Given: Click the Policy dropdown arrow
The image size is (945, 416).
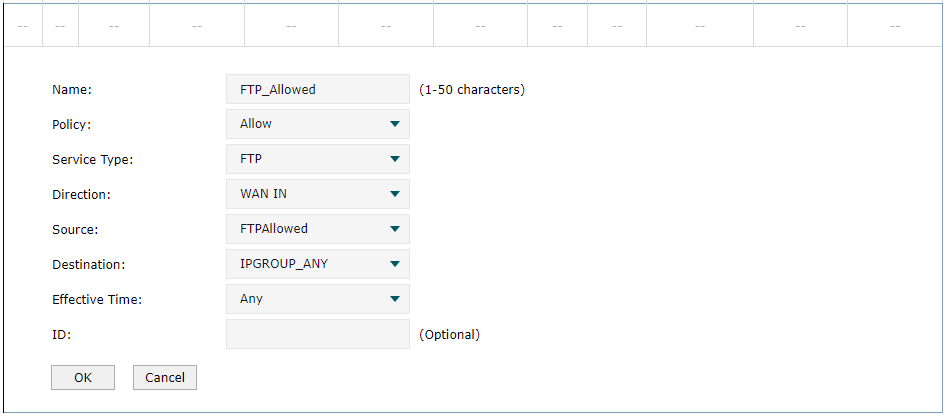Looking at the screenshot, I should [395, 124].
